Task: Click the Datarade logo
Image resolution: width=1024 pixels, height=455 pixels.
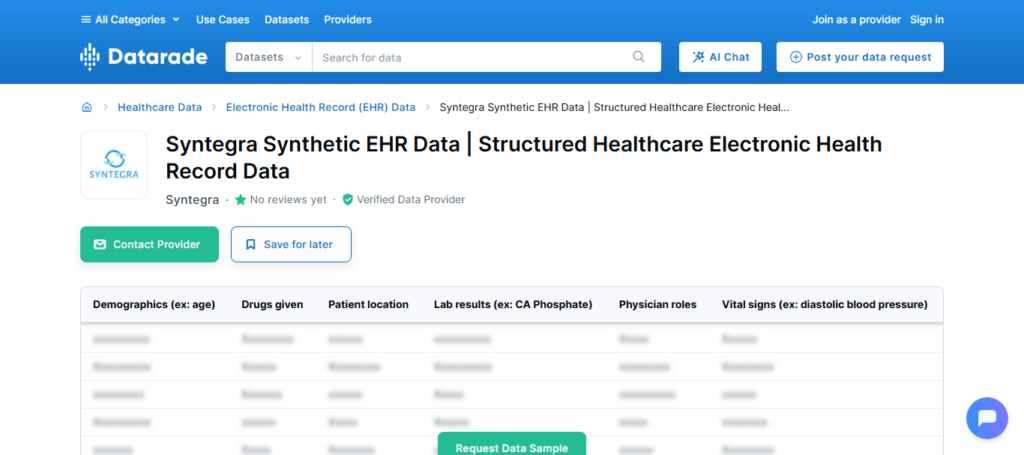Action: [144, 57]
